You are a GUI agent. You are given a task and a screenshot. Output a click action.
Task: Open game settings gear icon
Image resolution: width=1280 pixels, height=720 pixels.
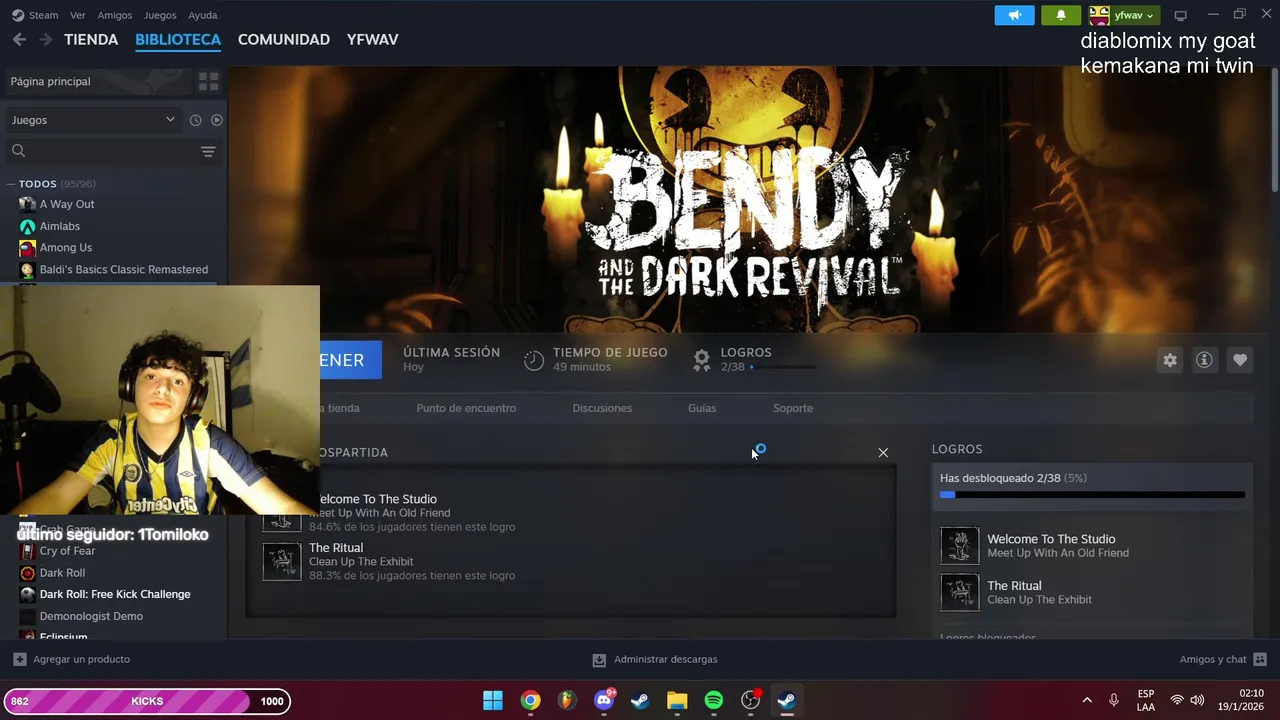click(1170, 360)
